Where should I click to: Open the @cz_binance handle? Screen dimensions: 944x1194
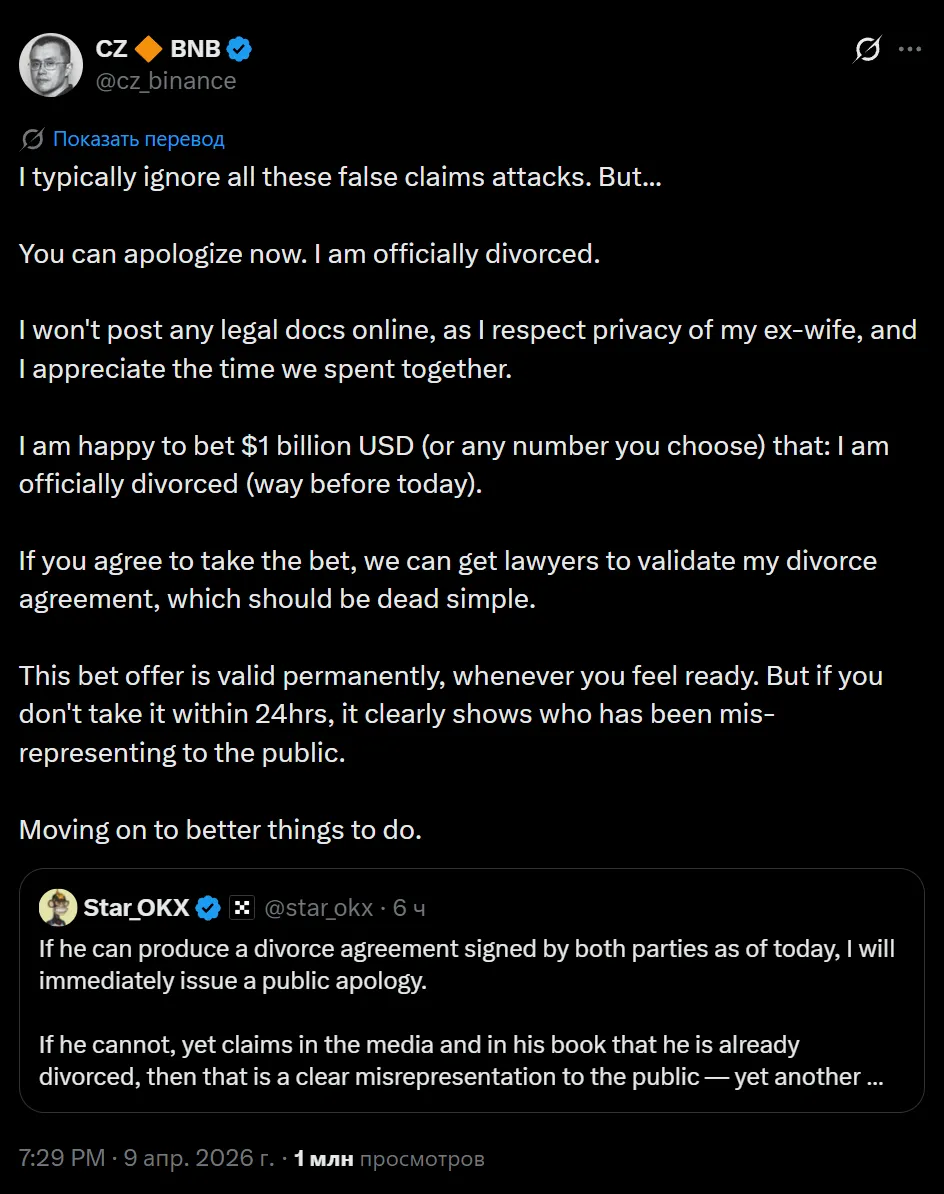pos(166,81)
